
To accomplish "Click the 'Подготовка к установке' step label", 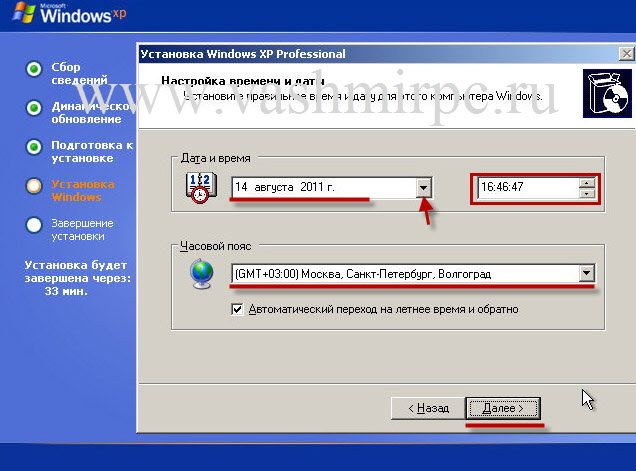I will (x=92, y=151).
